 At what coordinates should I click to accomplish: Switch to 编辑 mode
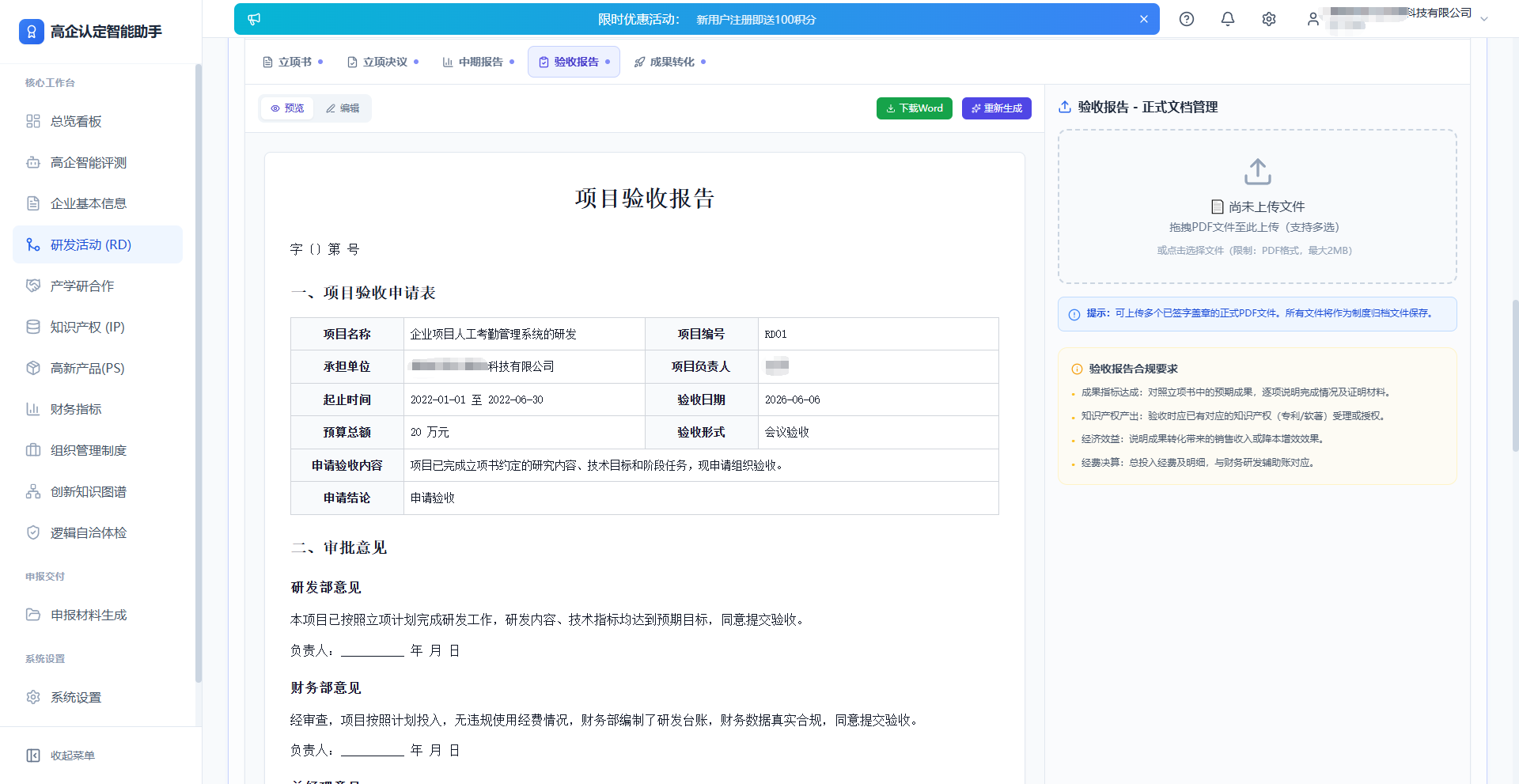[x=343, y=108]
